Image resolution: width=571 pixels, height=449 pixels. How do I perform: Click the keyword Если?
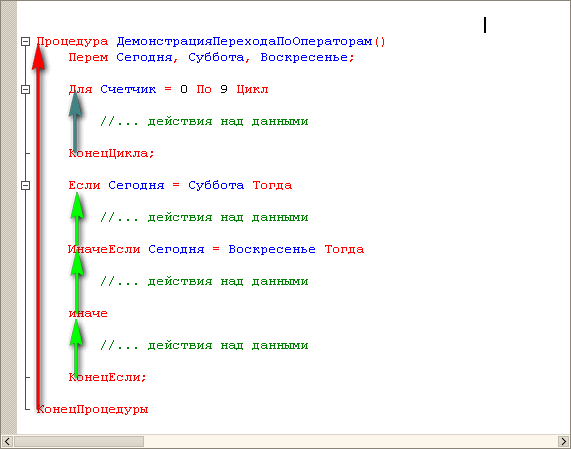[84, 186]
